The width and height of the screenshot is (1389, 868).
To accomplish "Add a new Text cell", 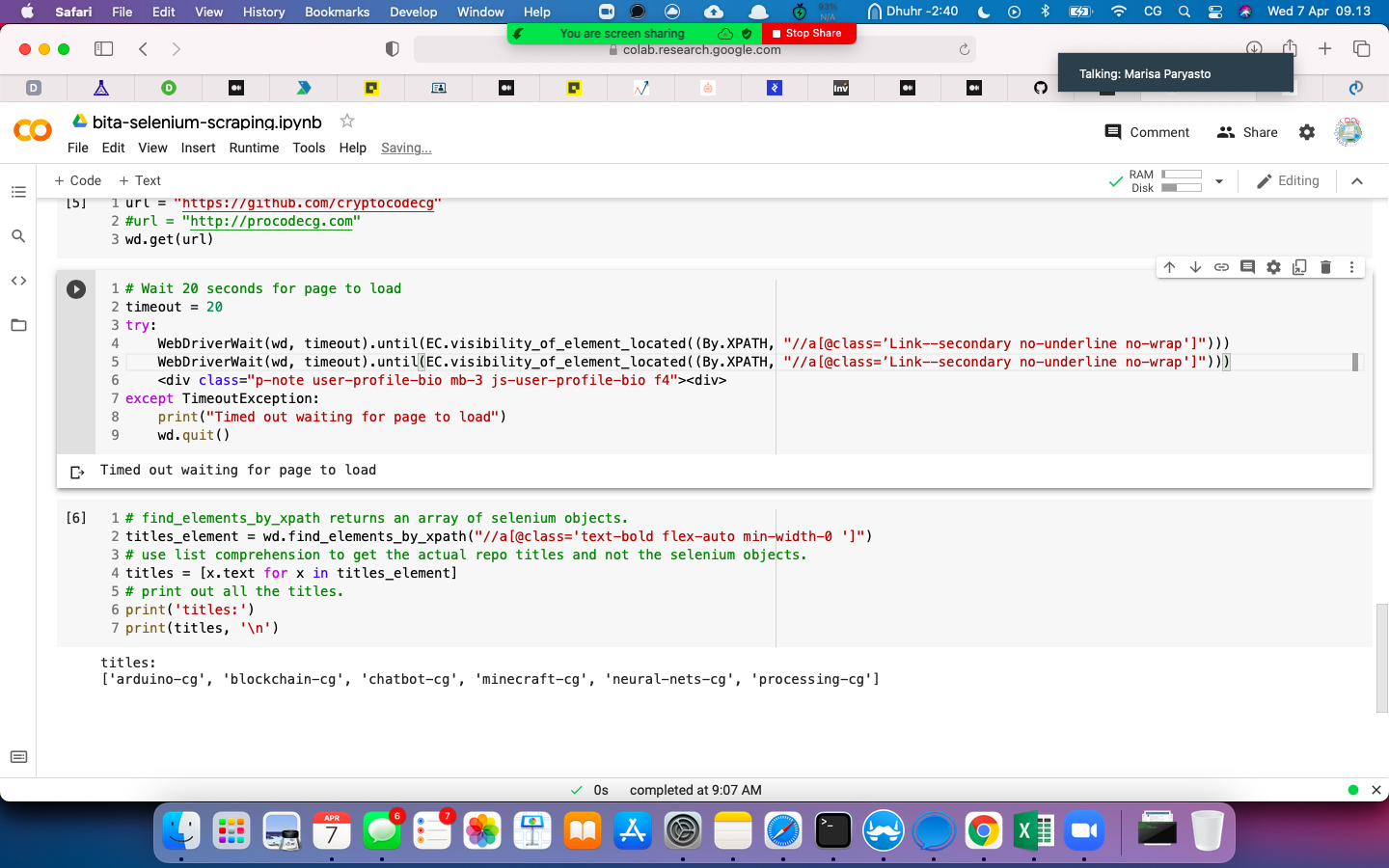I will pyautogui.click(x=140, y=180).
